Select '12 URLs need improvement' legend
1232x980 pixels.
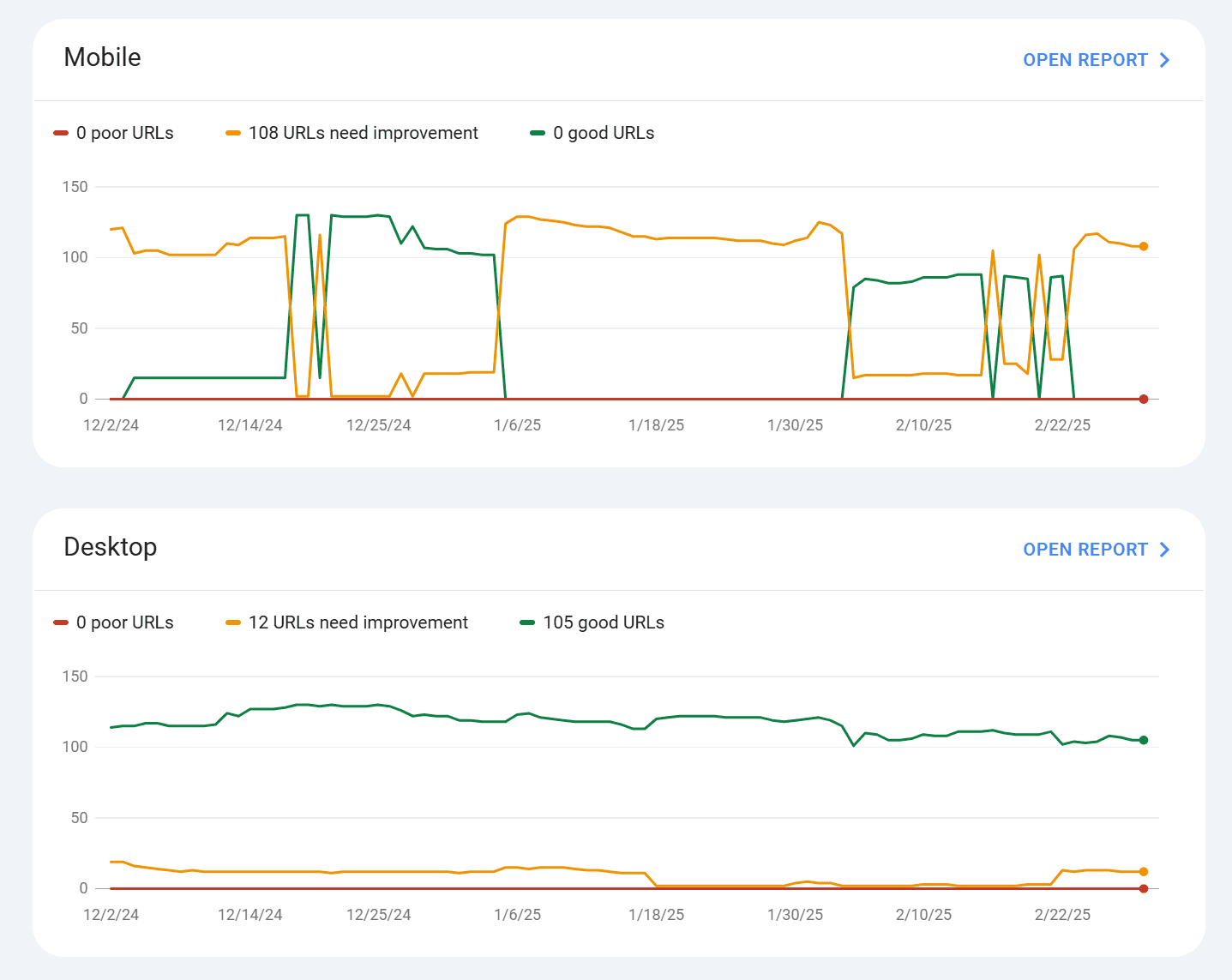(346, 622)
